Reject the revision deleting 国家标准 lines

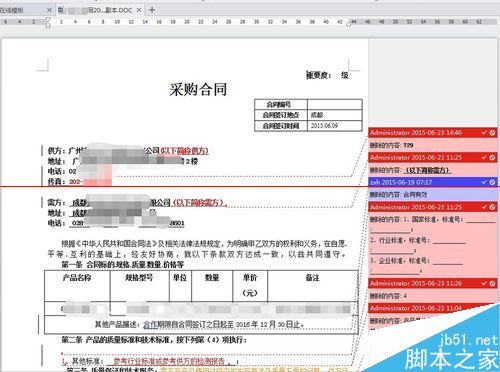492,207
